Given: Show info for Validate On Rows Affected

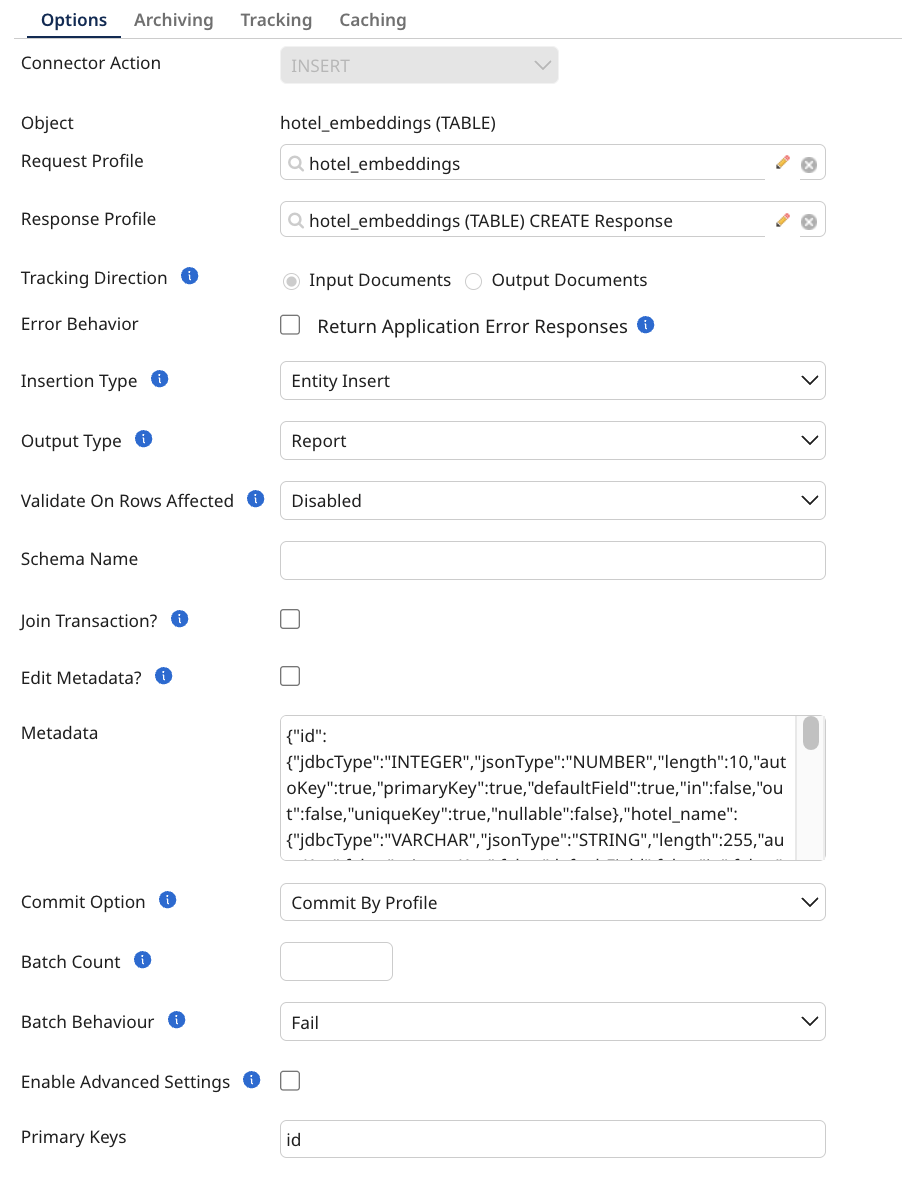Looking at the screenshot, I should [255, 499].
